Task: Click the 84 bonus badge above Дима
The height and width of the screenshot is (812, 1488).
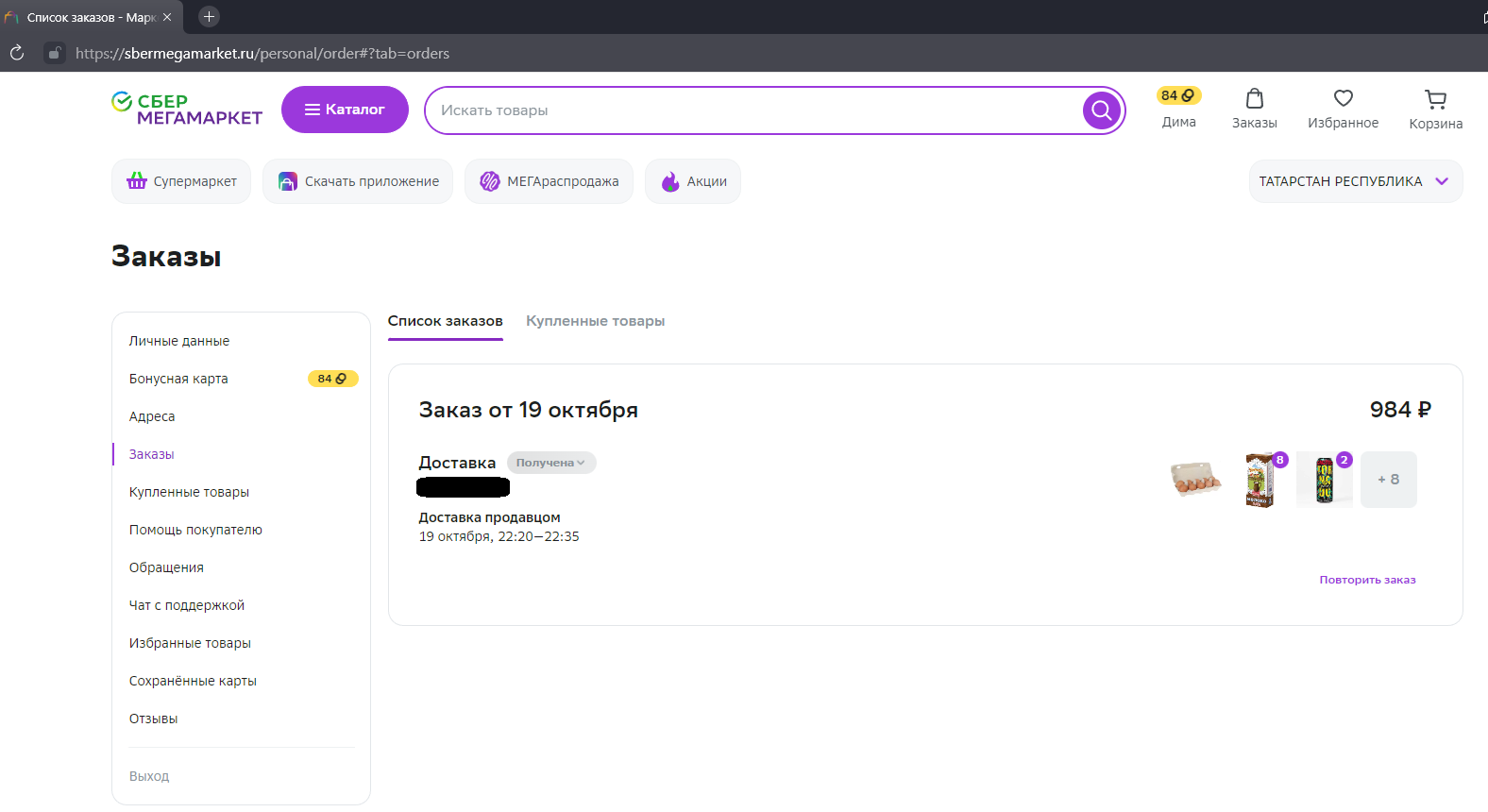Action: (1178, 95)
